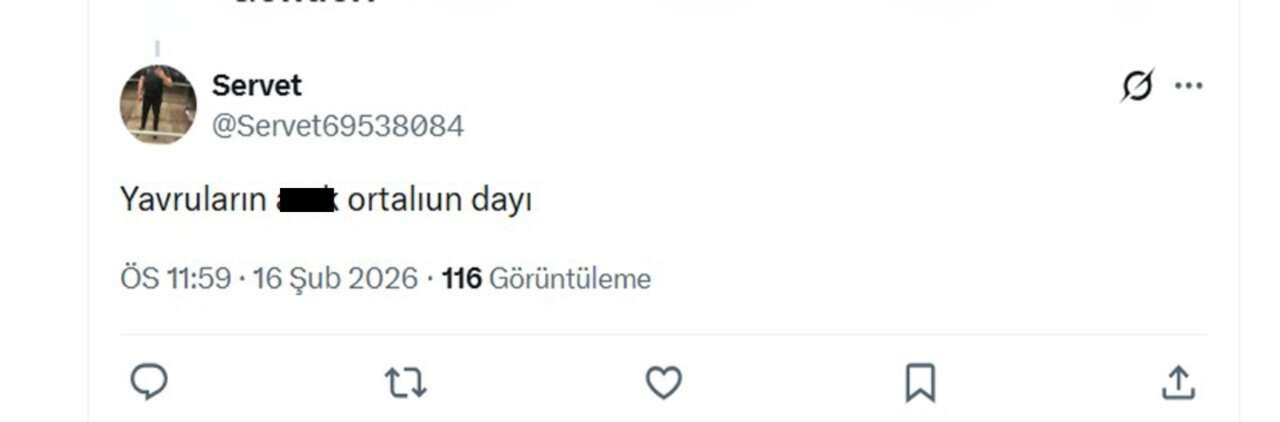
Task: Repost this tweet using the arrows icon
Action: [406, 382]
